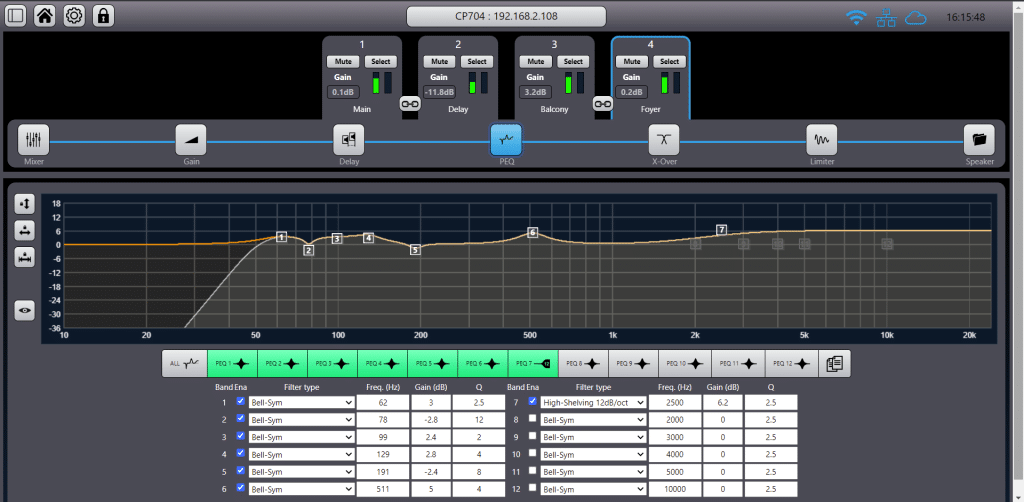
Task: Click the bandwidth Q adjust icon beside graph
Action: 25,257
